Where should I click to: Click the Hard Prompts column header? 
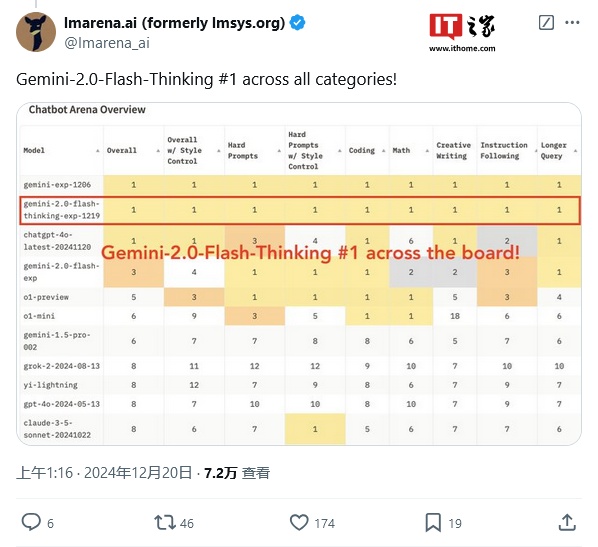[243, 151]
